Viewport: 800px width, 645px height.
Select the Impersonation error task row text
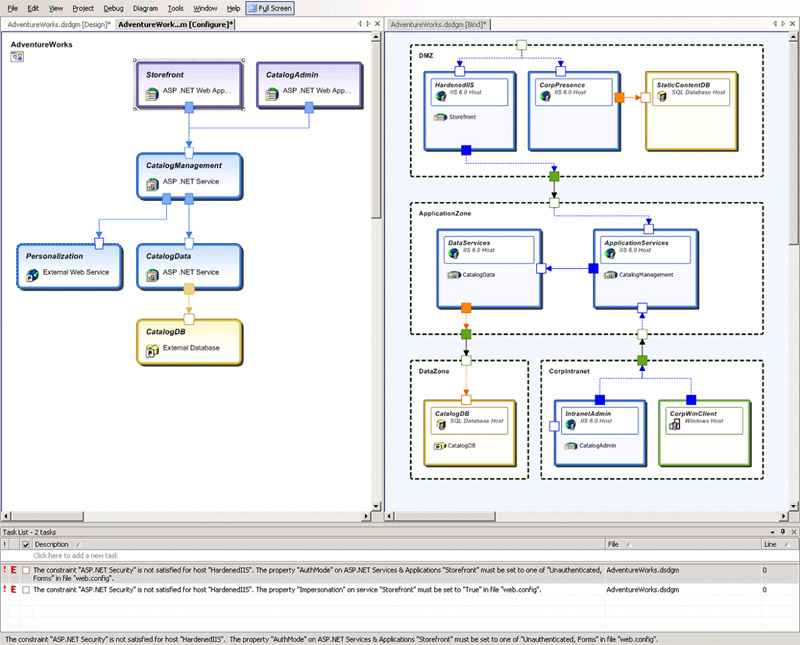(287, 589)
